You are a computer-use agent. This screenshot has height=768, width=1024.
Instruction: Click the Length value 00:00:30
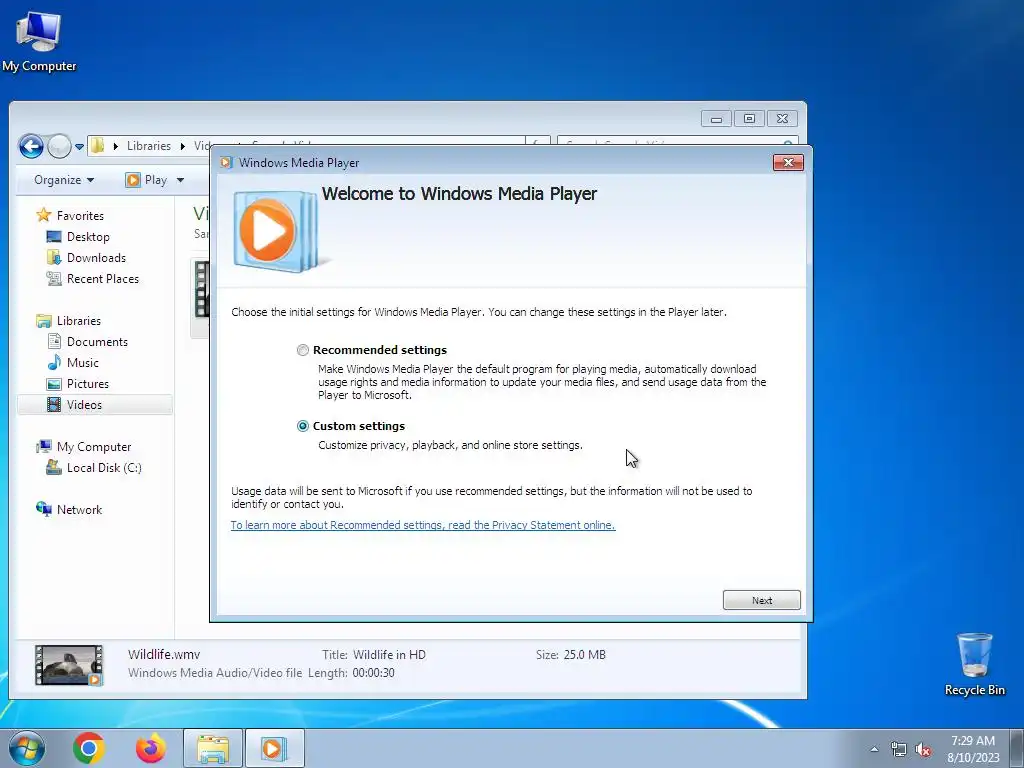click(x=374, y=673)
